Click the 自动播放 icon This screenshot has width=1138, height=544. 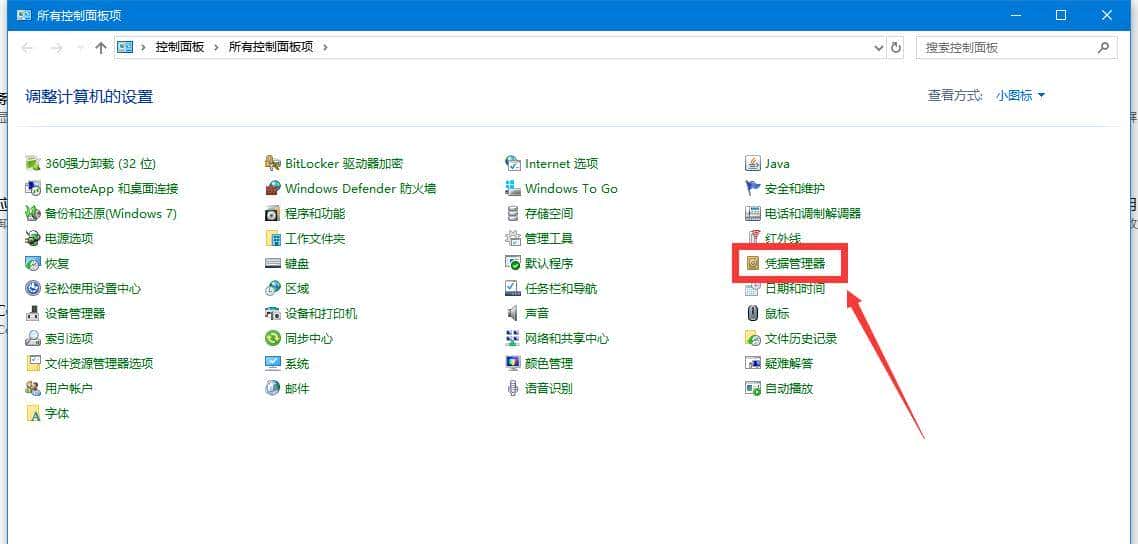[753, 388]
